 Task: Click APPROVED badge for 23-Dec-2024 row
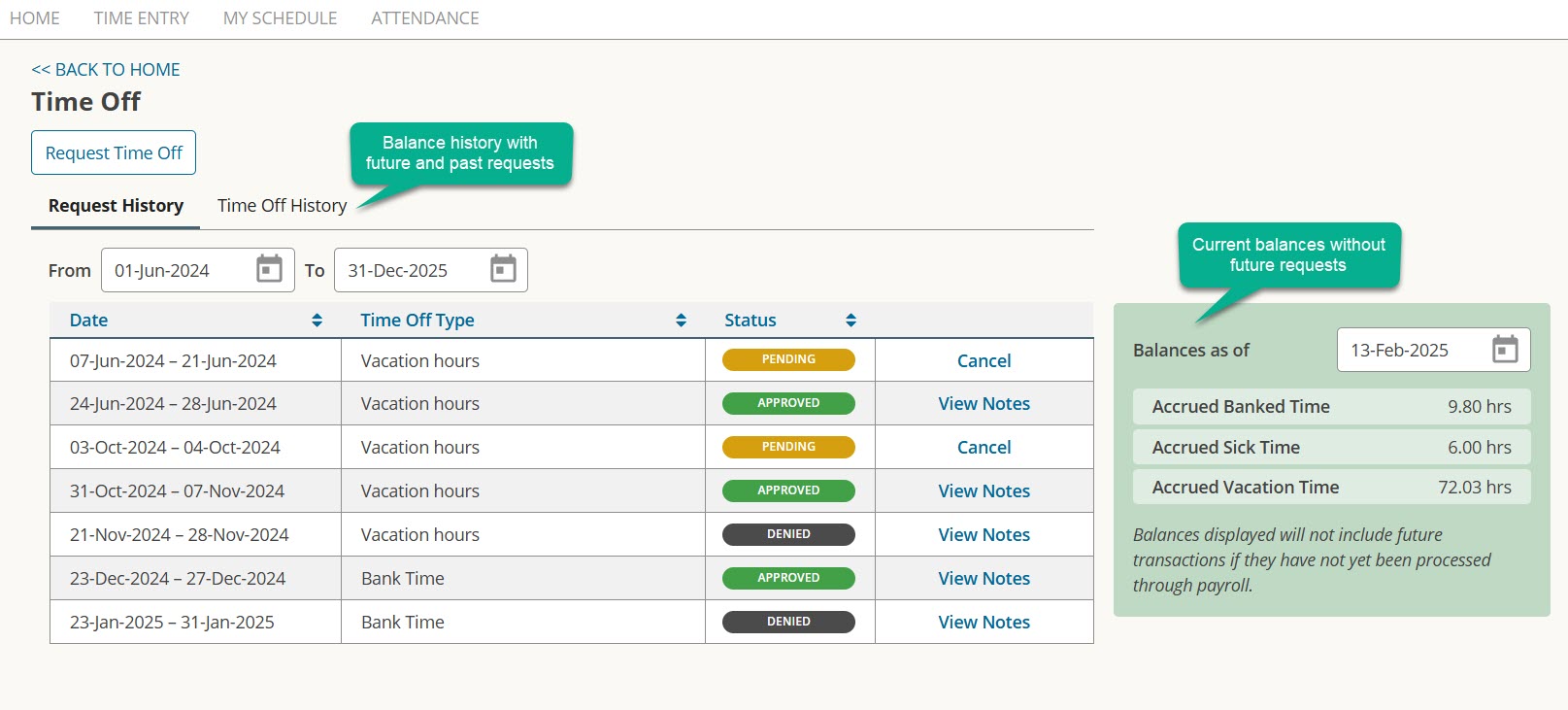tap(788, 578)
